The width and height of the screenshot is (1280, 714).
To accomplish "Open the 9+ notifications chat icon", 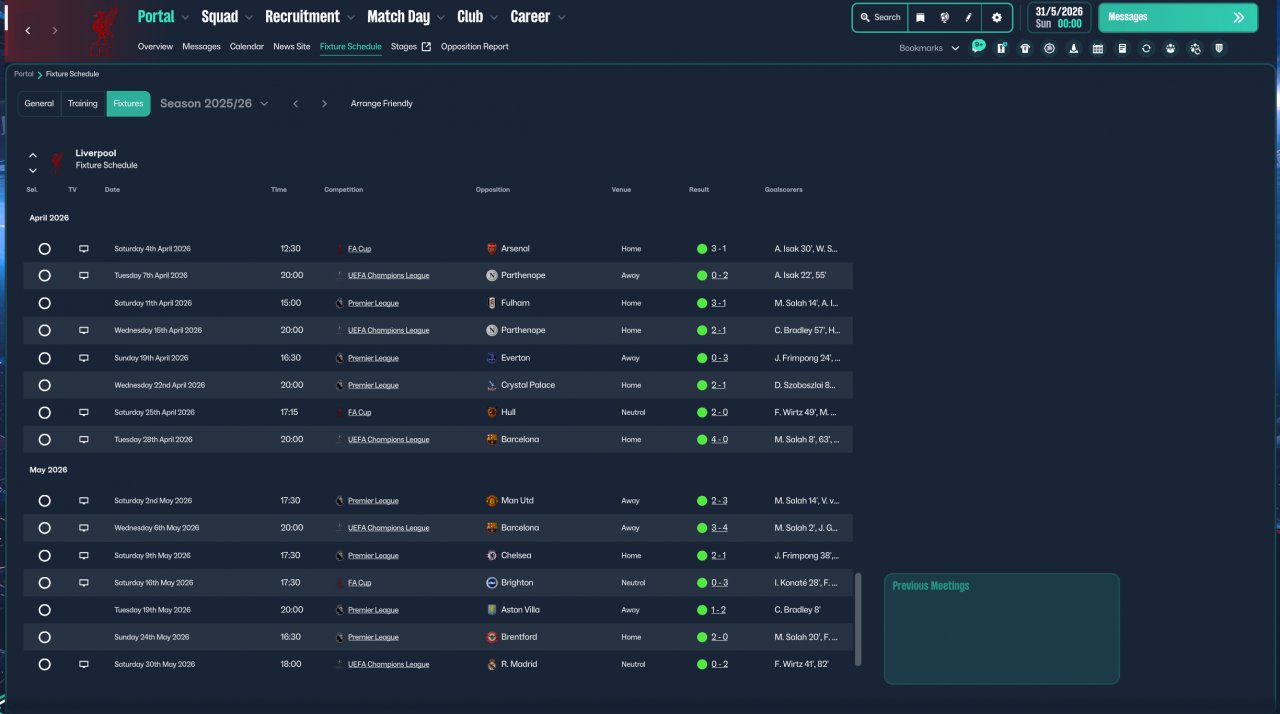I will coord(977,47).
